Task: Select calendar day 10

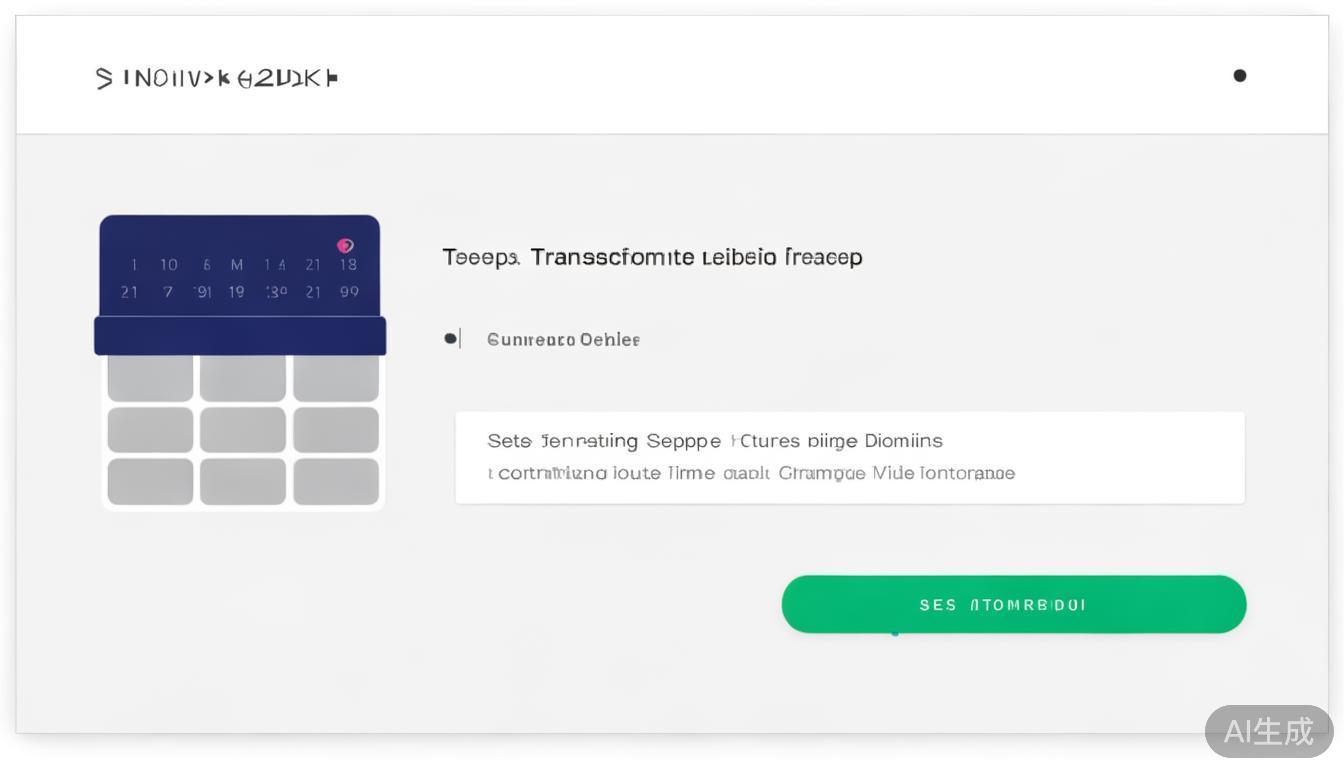Action: click(169, 265)
